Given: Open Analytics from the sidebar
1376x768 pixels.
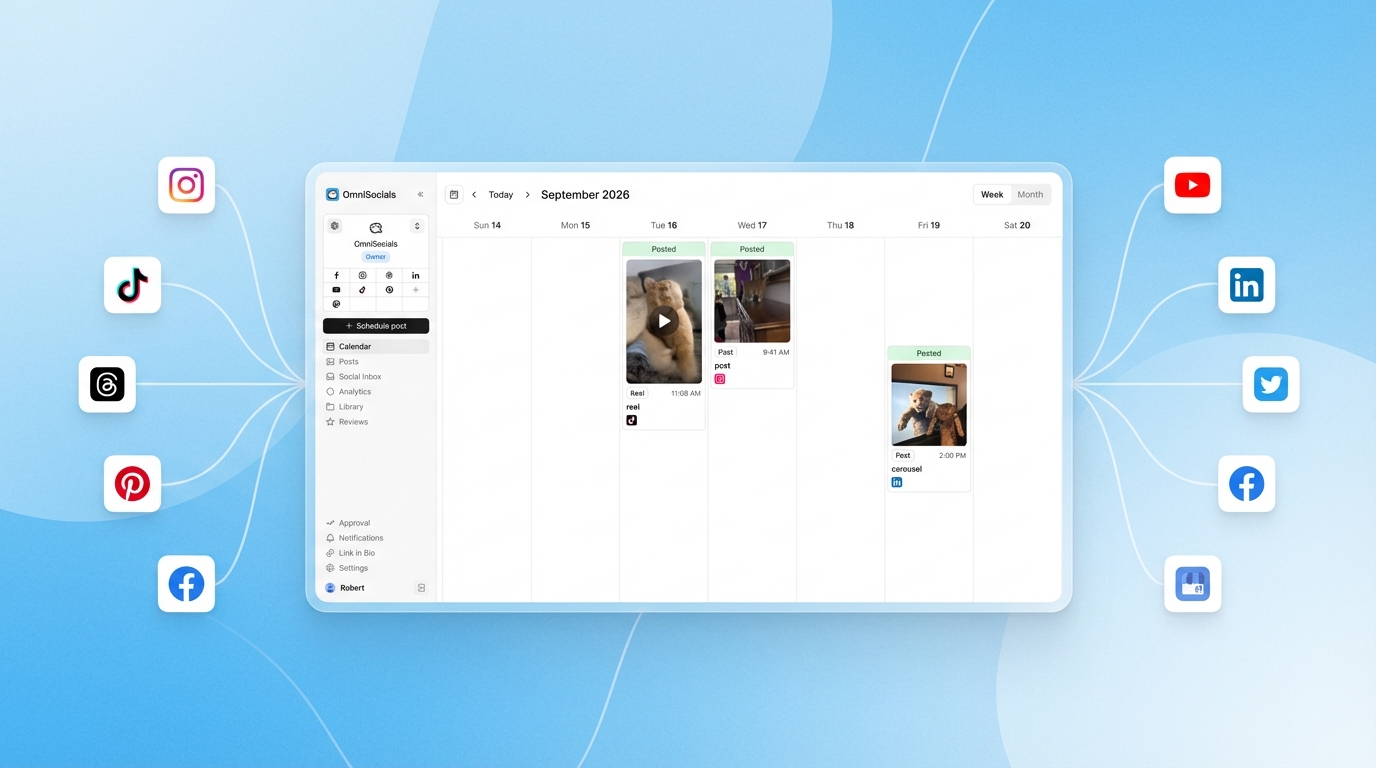Looking at the screenshot, I should point(353,391).
